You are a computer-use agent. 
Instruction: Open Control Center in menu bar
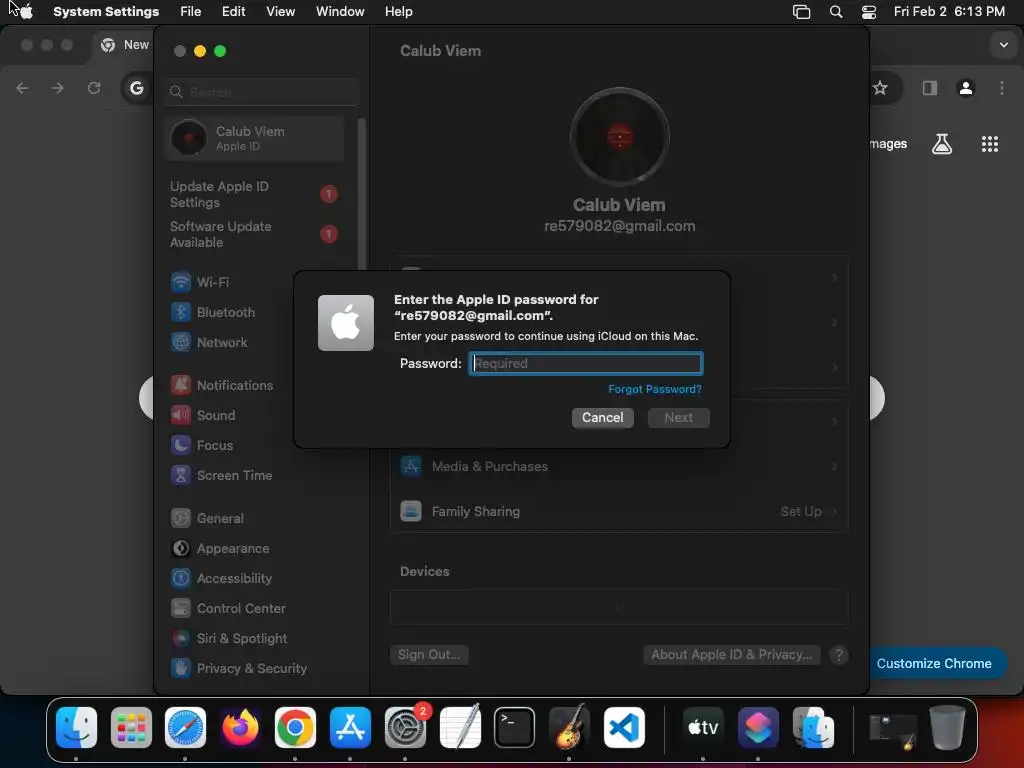(869, 12)
